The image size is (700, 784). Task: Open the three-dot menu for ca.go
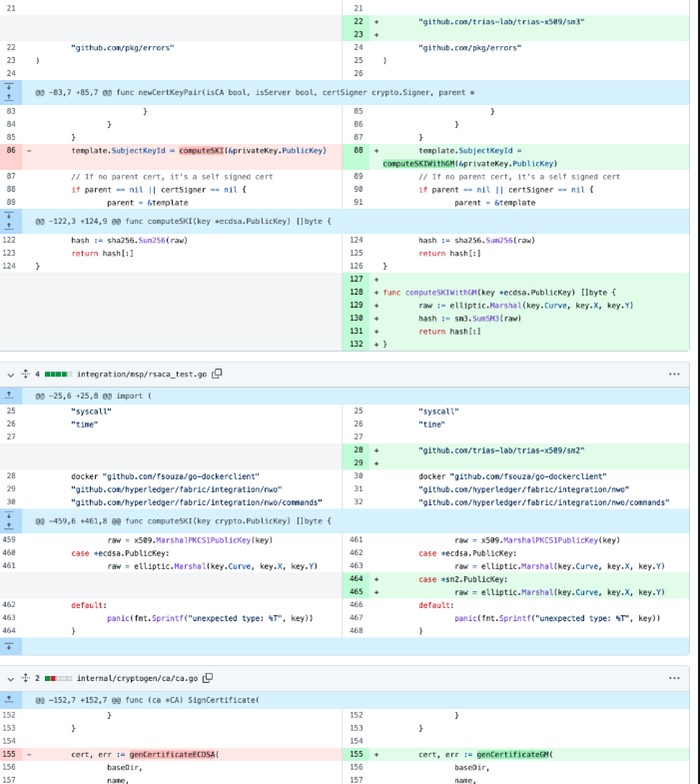click(674, 678)
